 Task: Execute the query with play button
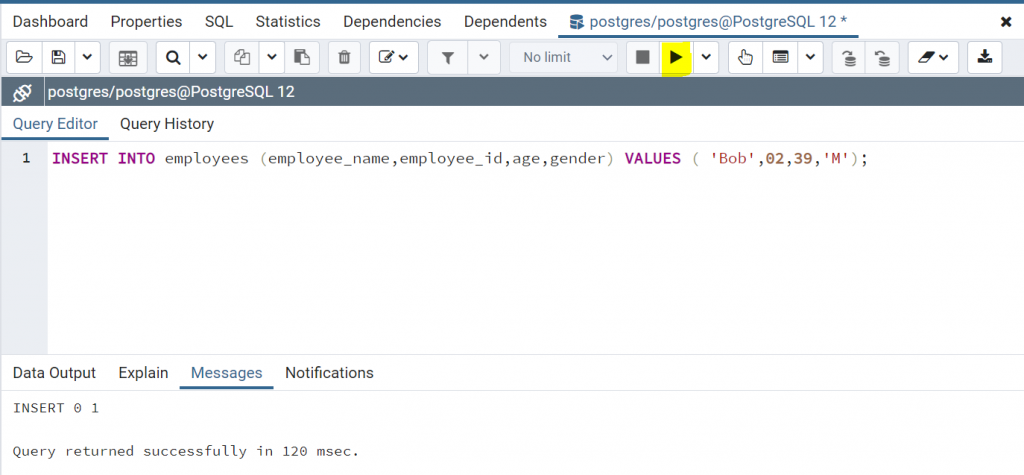pyautogui.click(x=676, y=57)
